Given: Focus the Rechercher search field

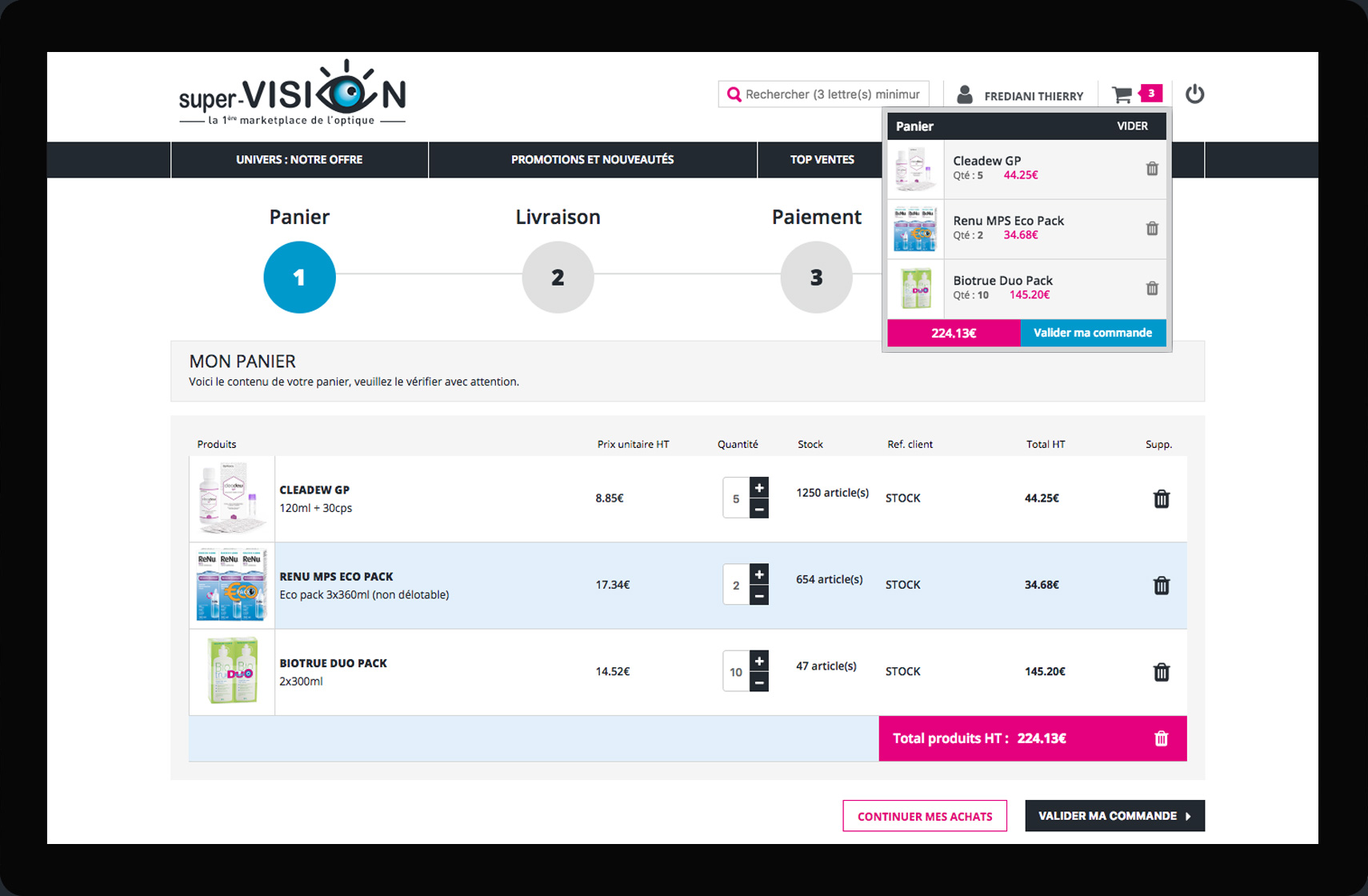Looking at the screenshot, I should 832,94.
